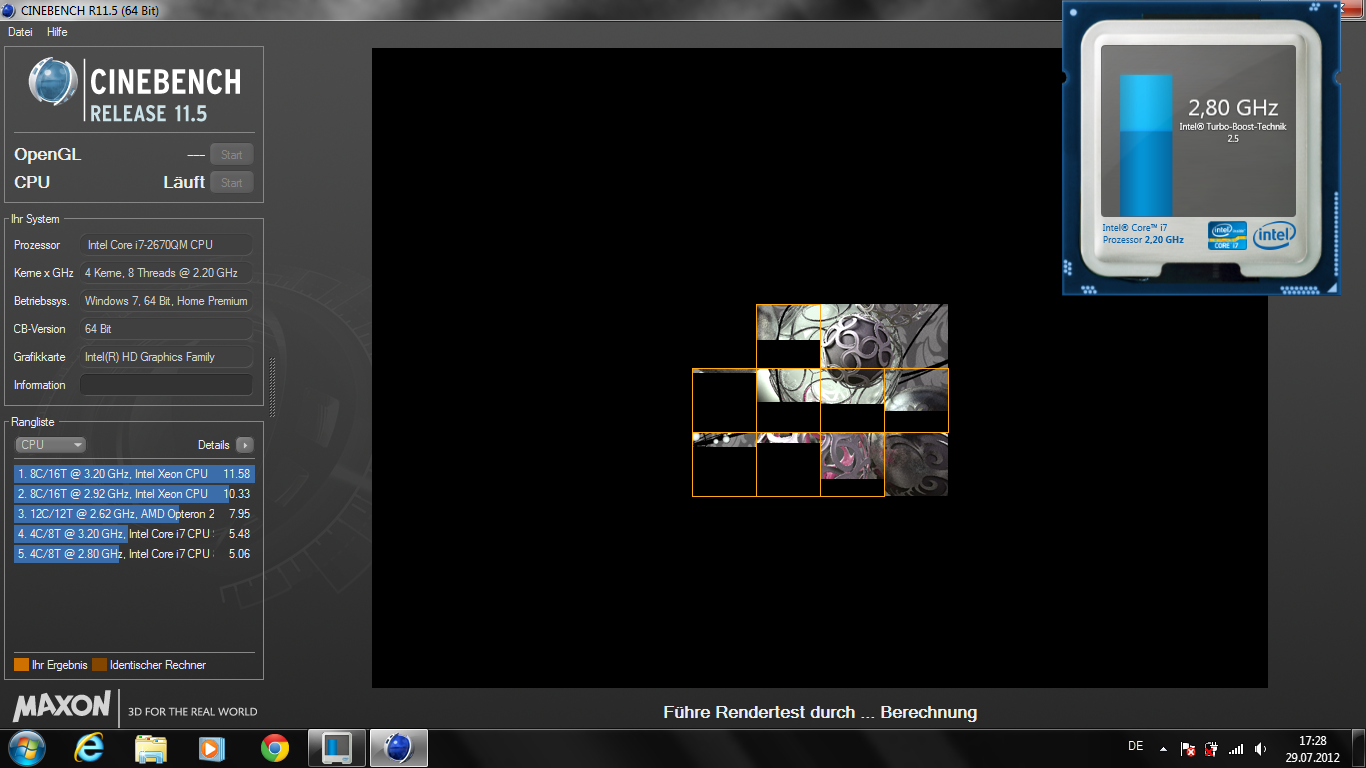This screenshot has width=1366, height=768.
Task: Click the volume speaker tray icon
Action: 1260,748
